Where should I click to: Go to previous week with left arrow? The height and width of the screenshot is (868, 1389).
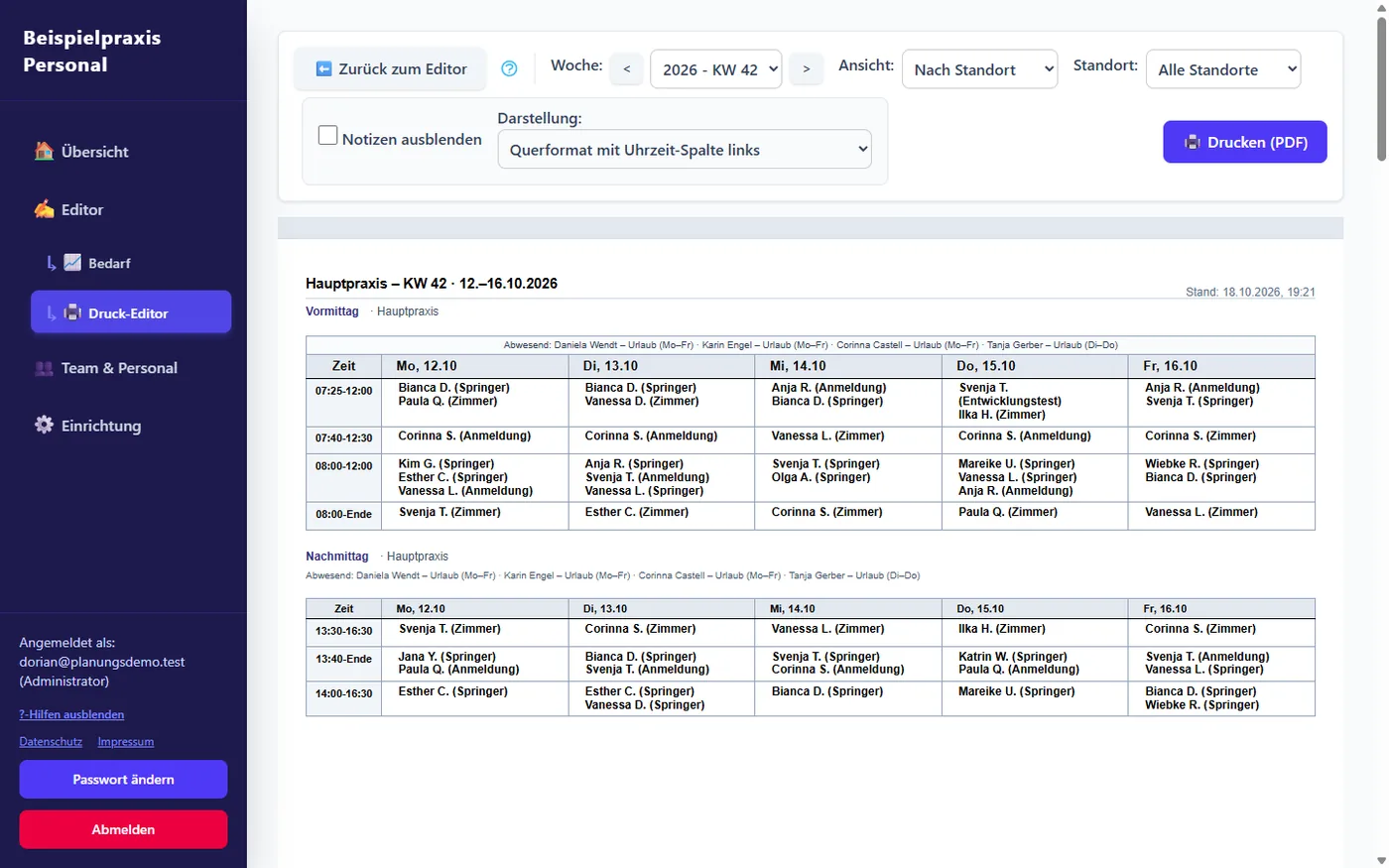[x=626, y=68]
